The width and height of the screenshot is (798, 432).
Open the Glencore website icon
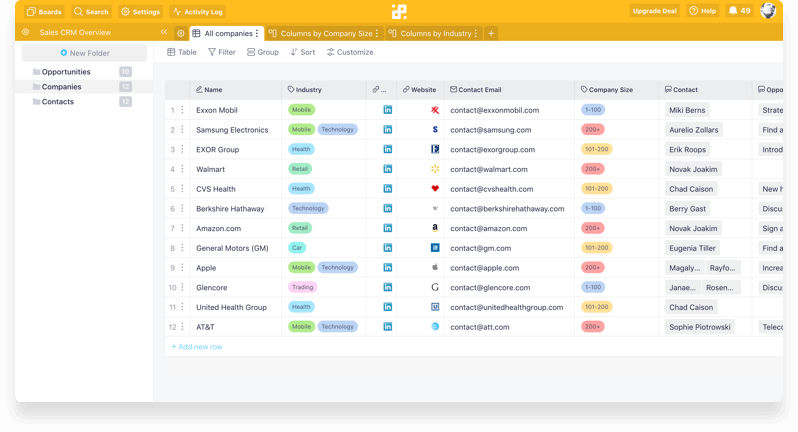[x=435, y=287]
